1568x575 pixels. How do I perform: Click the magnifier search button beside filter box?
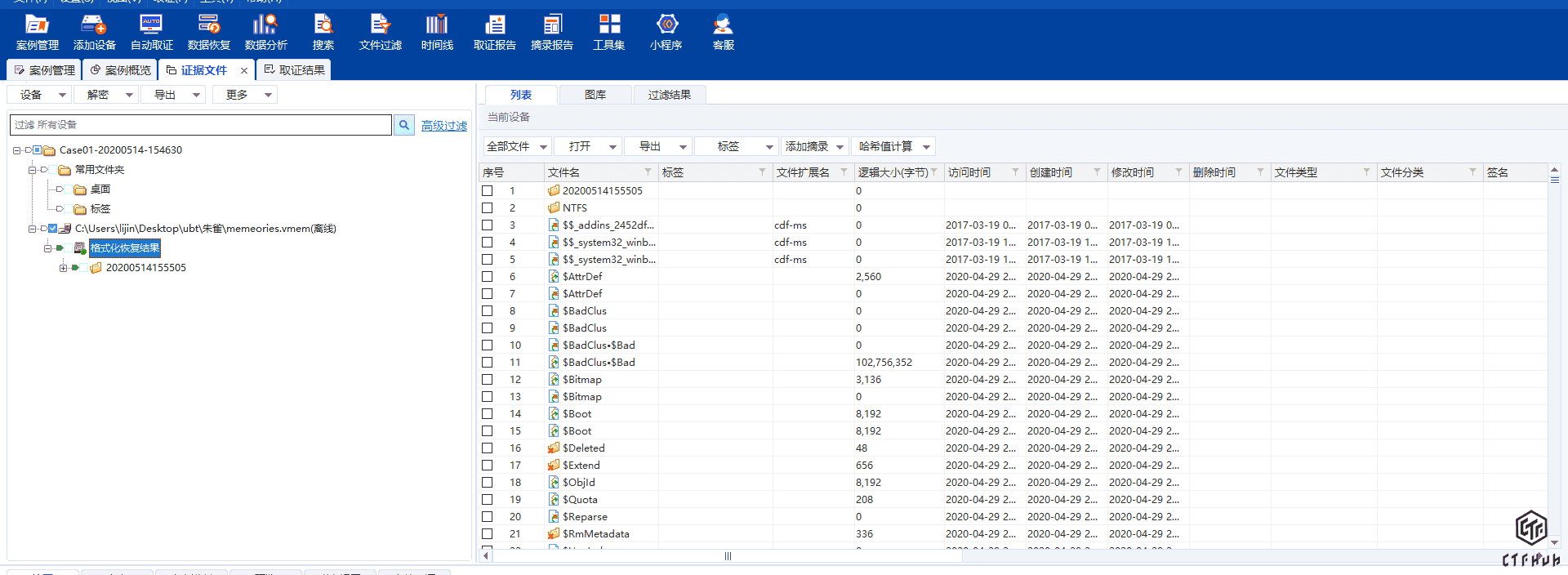point(404,125)
